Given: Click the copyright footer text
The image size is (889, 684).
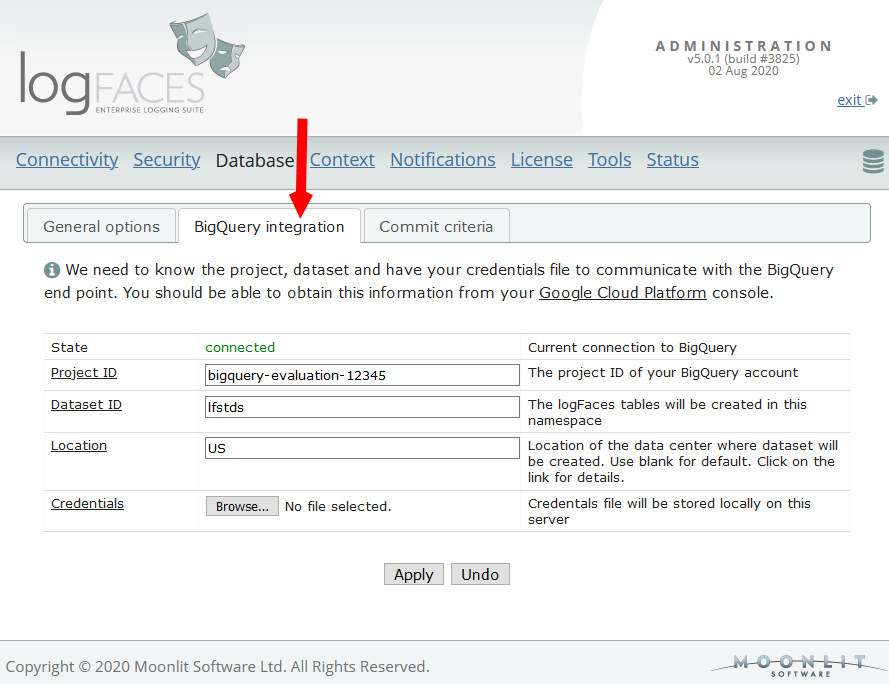Looking at the screenshot, I should 218,666.
